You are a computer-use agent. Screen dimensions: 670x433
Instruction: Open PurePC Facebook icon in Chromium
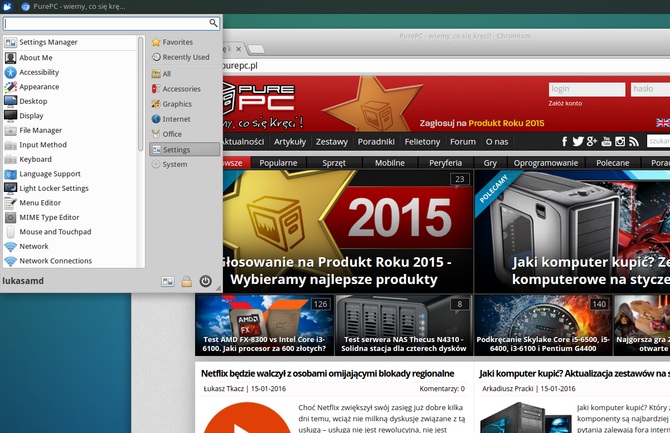click(x=564, y=141)
